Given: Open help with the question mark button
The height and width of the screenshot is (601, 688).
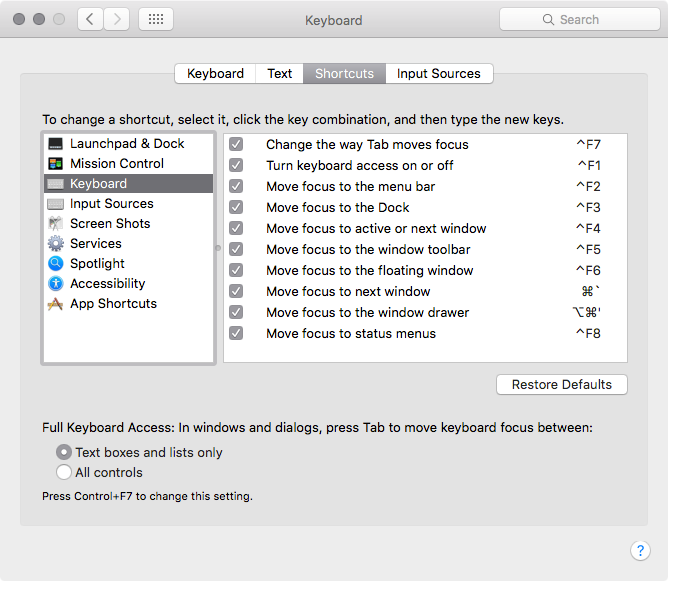Looking at the screenshot, I should pyautogui.click(x=640, y=551).
